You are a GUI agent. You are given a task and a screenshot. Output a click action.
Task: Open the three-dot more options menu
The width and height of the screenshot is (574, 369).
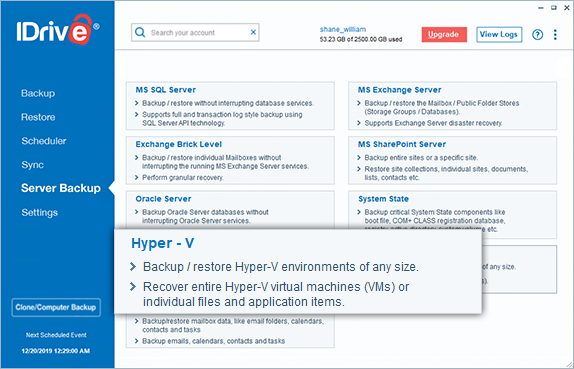[x=555, y=34]
